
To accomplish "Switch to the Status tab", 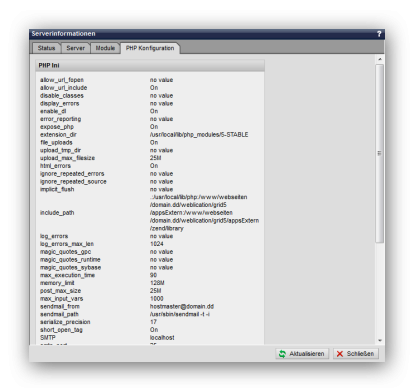I will 46,48.
